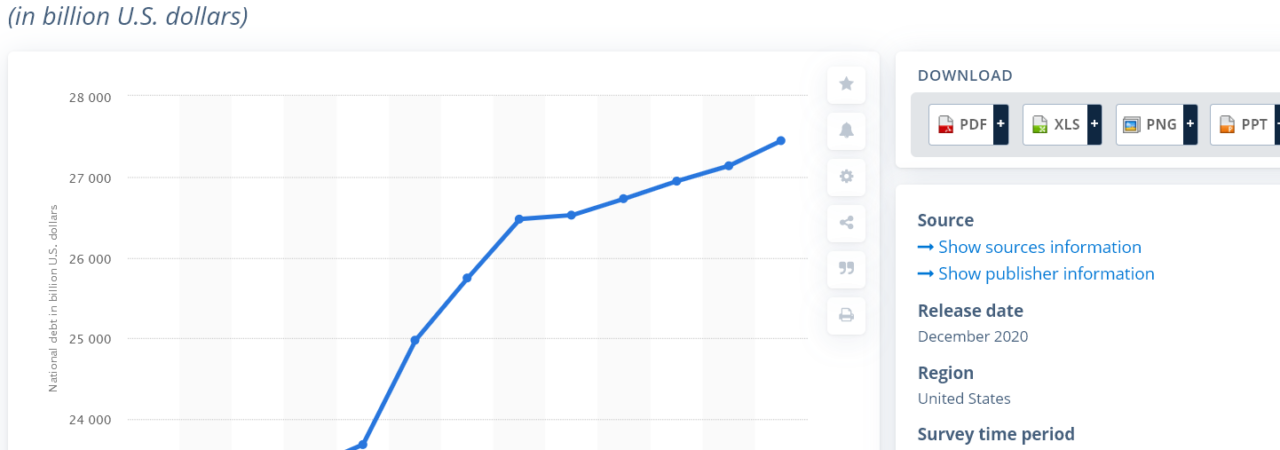Click the PPT presentation file icon
1280x450 pixels.
click(1227, 125)
